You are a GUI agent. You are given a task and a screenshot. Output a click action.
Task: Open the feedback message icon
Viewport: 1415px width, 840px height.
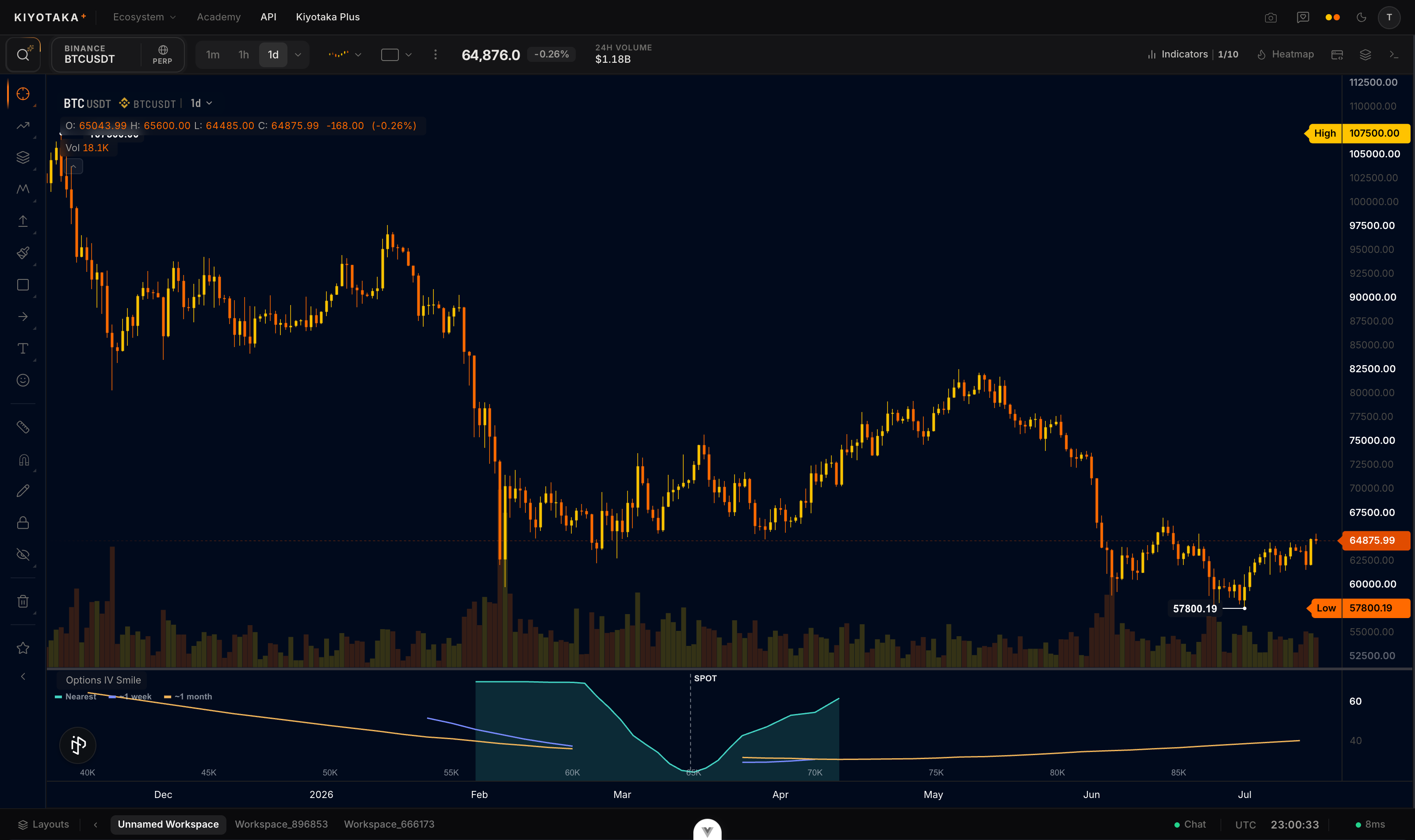coord(1303,18)
